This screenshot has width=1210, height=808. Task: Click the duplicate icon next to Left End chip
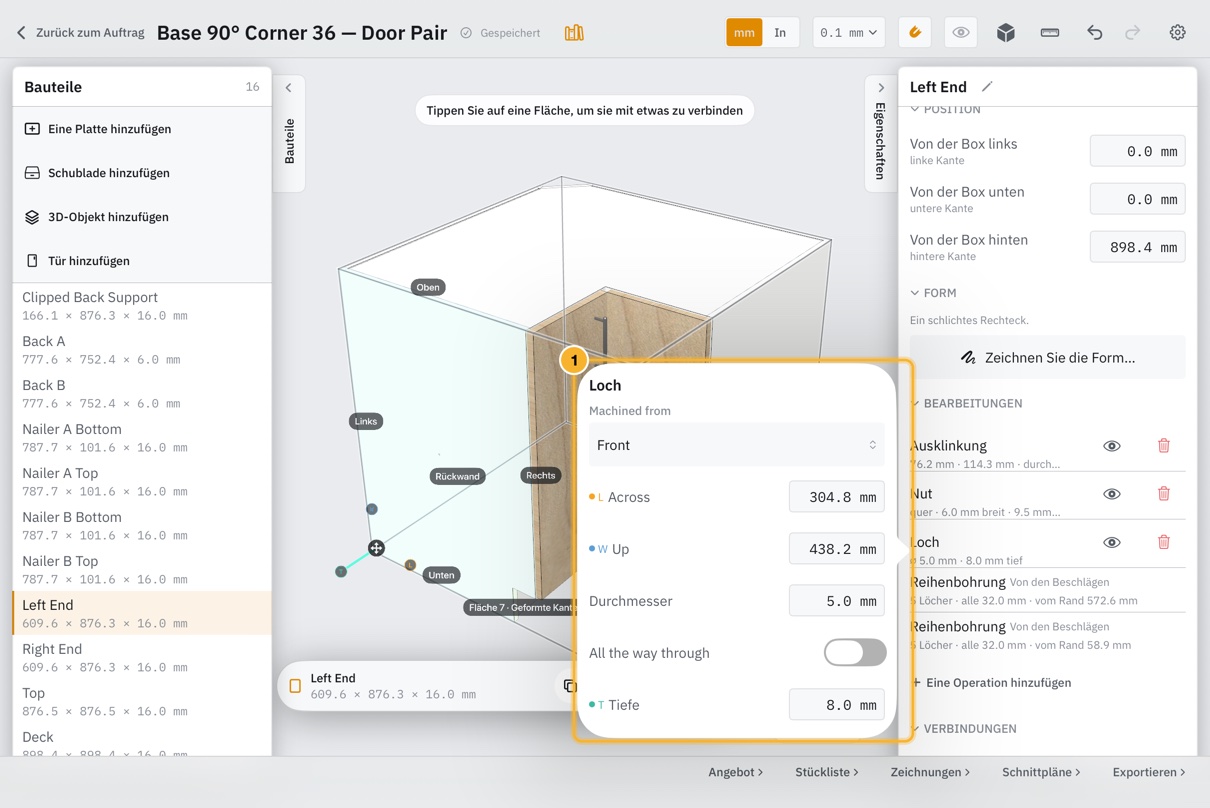coord(569,686)
